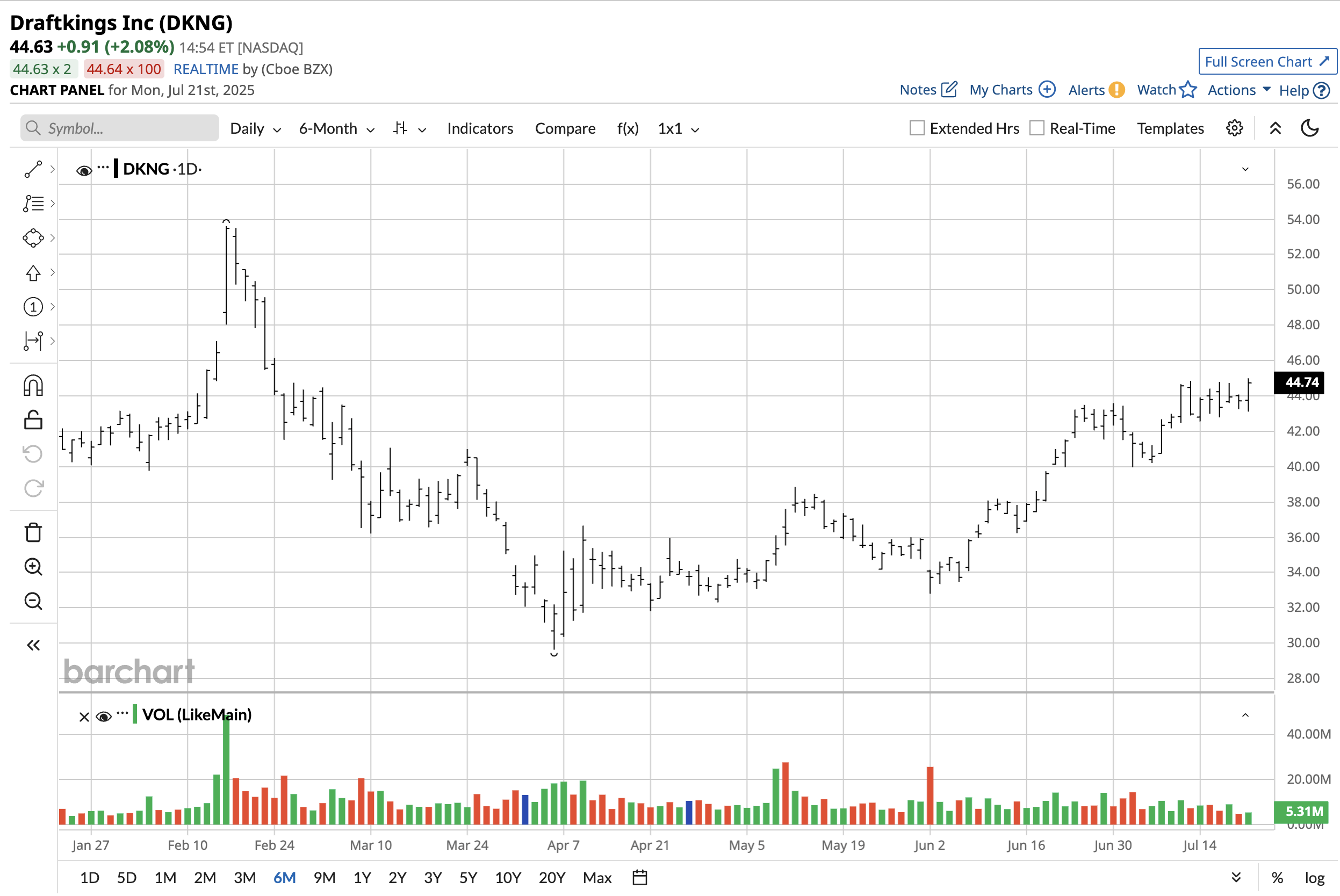Select the 20Y range button
Screen dimensions: 1340x896
pyautogui.click(x=551, y=878)
